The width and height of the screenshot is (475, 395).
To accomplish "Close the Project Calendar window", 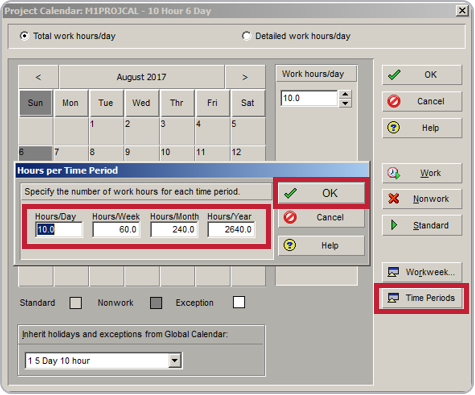I will pyautogui.click(x=462, y=11).
